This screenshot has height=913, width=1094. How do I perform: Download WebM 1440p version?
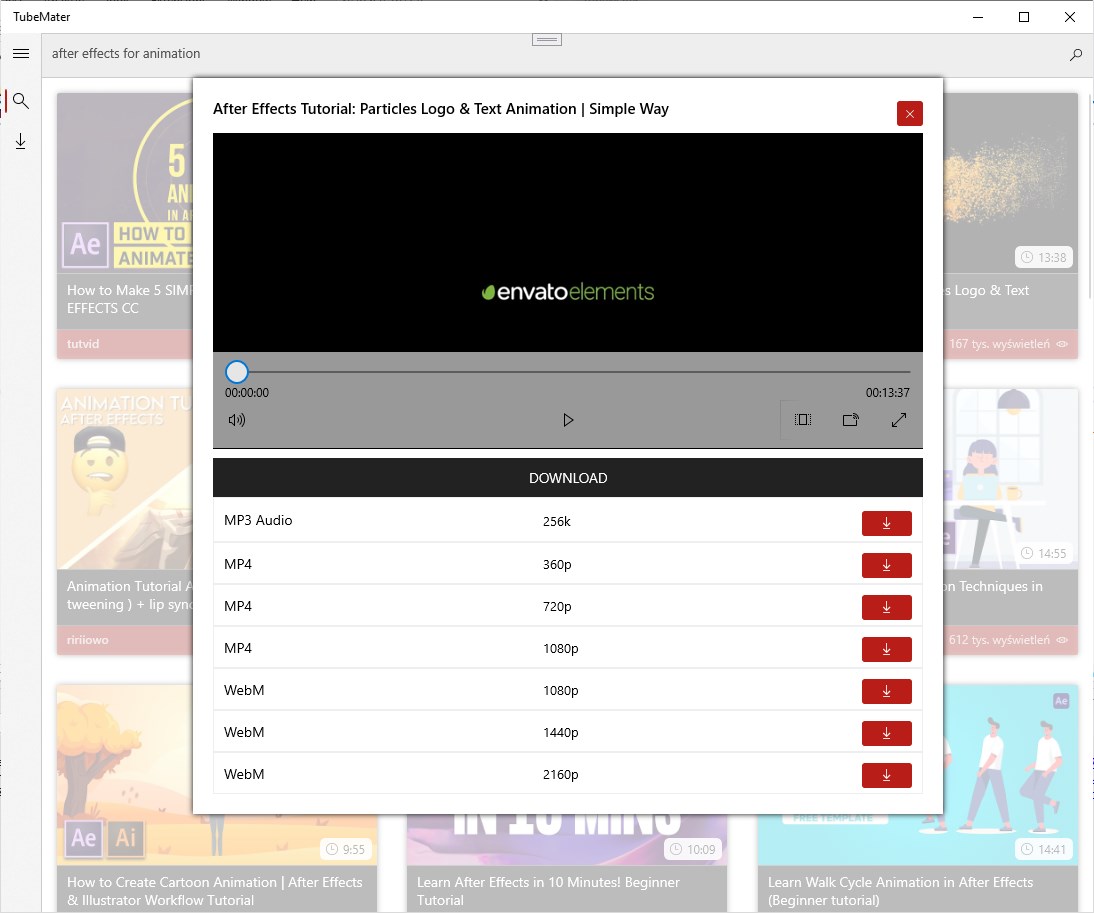[x=887, y=733]
